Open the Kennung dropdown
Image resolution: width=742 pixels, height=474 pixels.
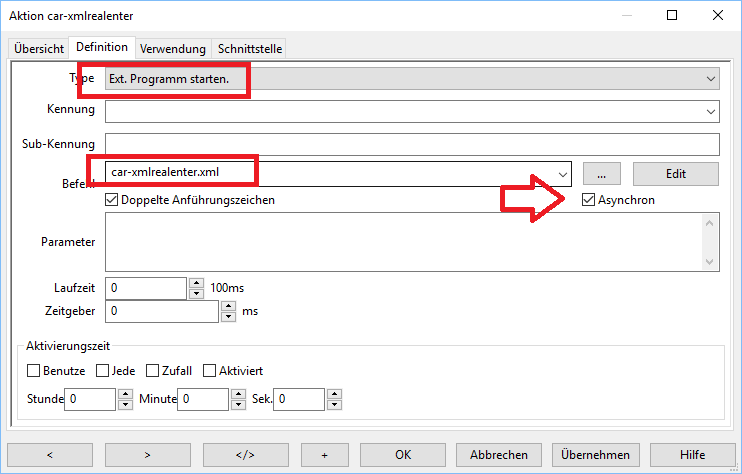click(x=711, y=110)
